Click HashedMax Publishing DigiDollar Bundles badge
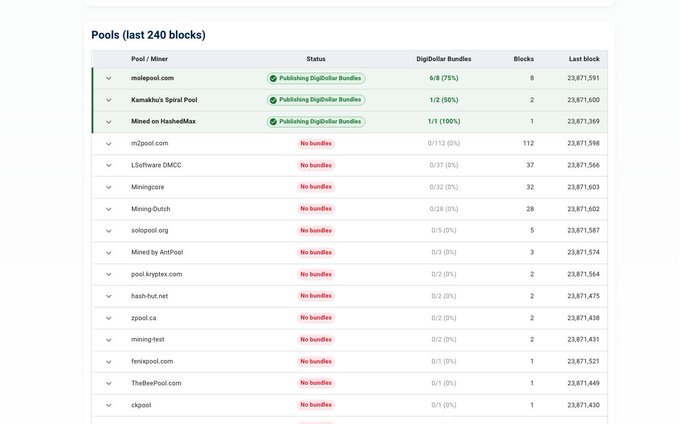 [x=316, y=121]
